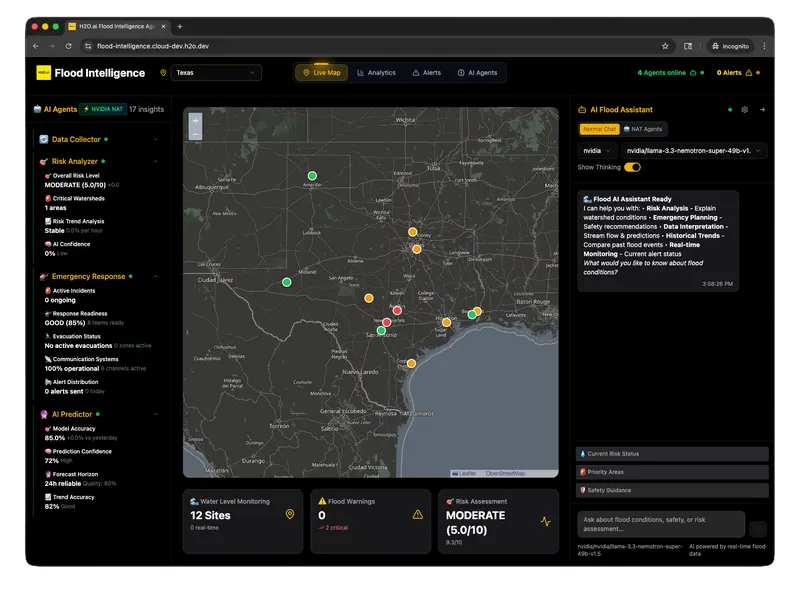Viewport: 800px width, 600px height.
Task: Click the Incognito browser indicator
Action: pyautogui.click(x=730, y=46)
